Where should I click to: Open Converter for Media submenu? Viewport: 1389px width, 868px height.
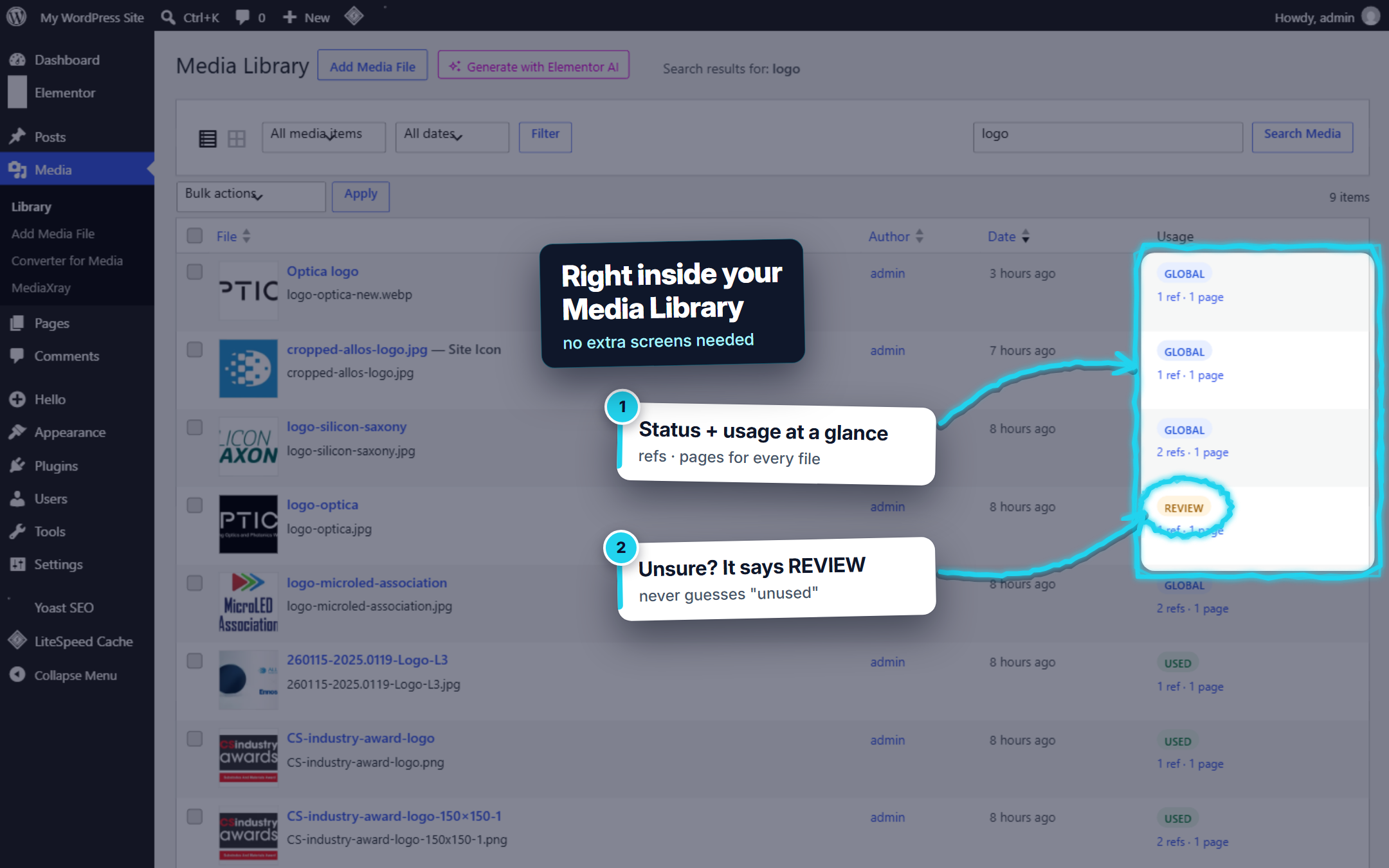click(x=67, y=261)
